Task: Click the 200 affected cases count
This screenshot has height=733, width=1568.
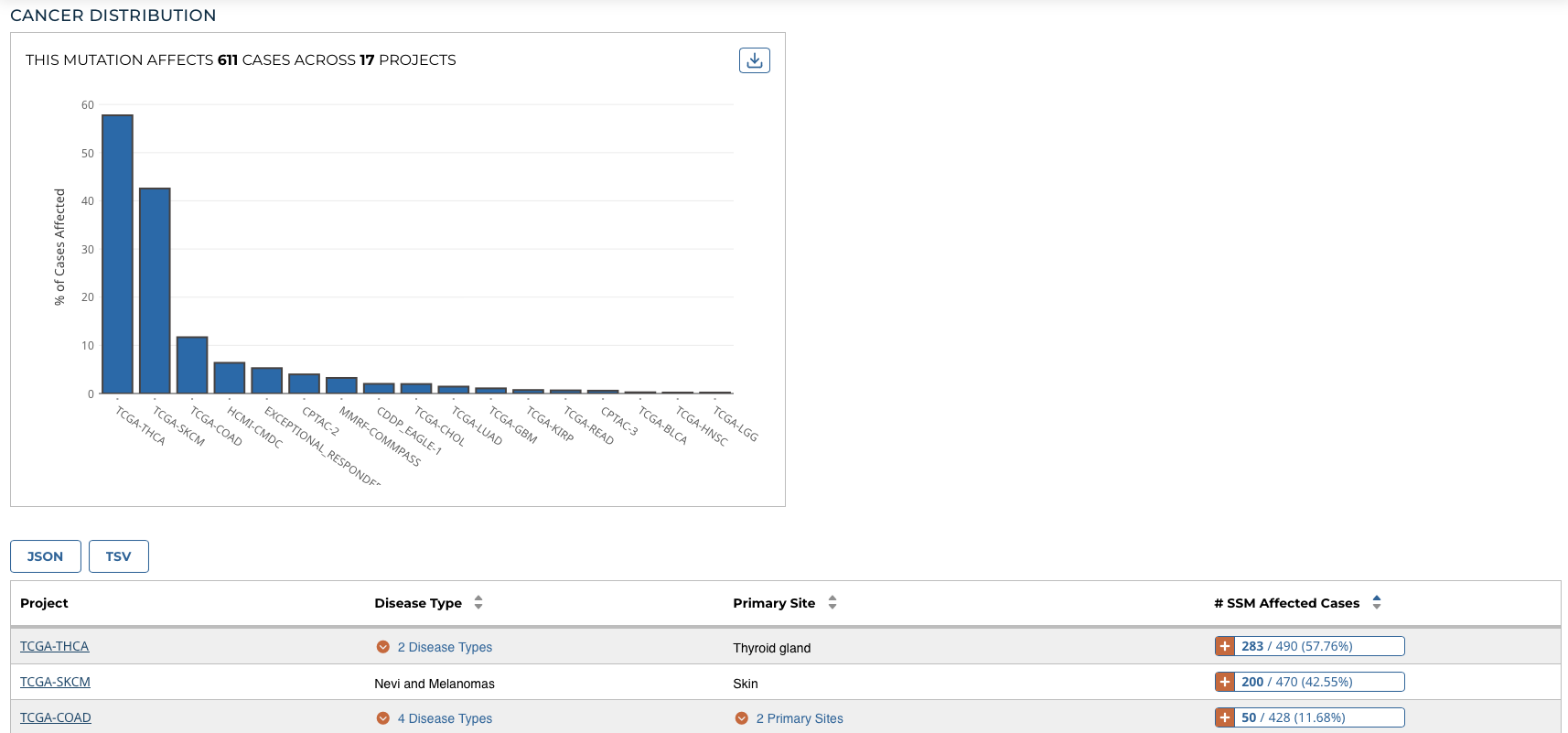Action: coord(1251,682)
